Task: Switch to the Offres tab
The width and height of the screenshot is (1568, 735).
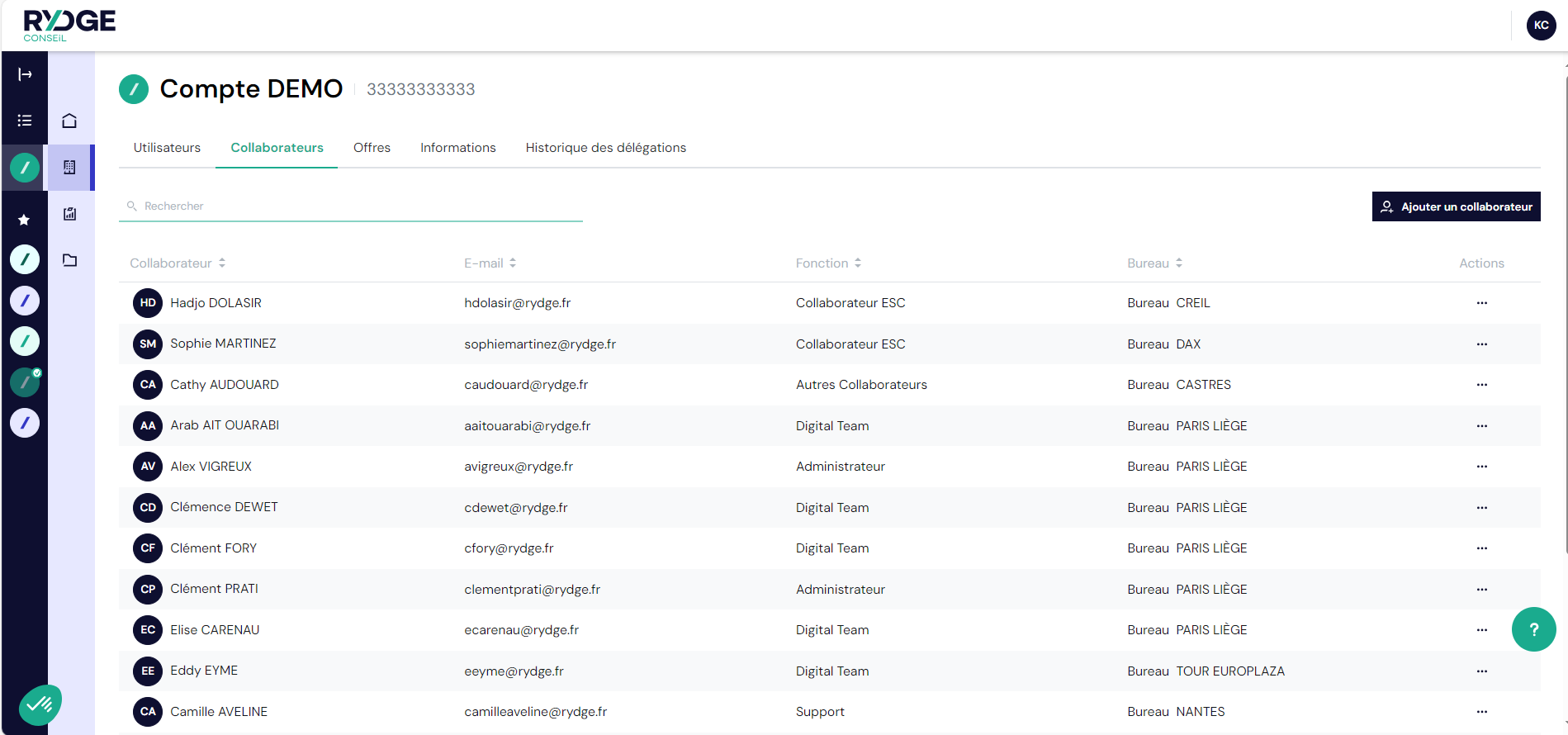Action: pos(372,148)
